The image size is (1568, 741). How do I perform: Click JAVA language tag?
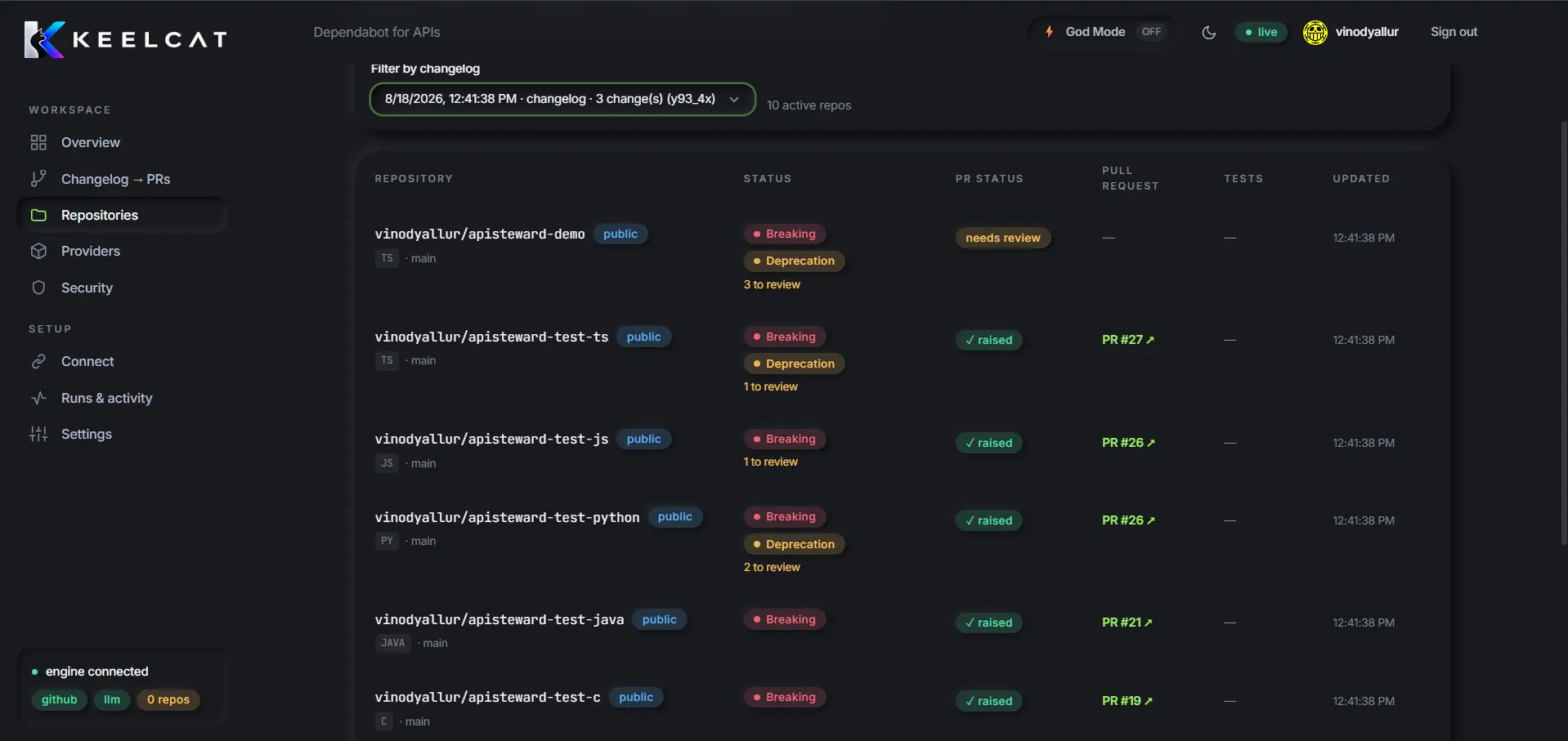[393, 643]
